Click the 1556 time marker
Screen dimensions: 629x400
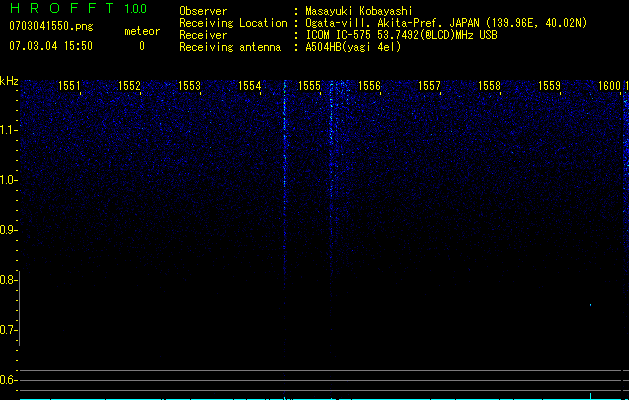[x=369, y=86]
